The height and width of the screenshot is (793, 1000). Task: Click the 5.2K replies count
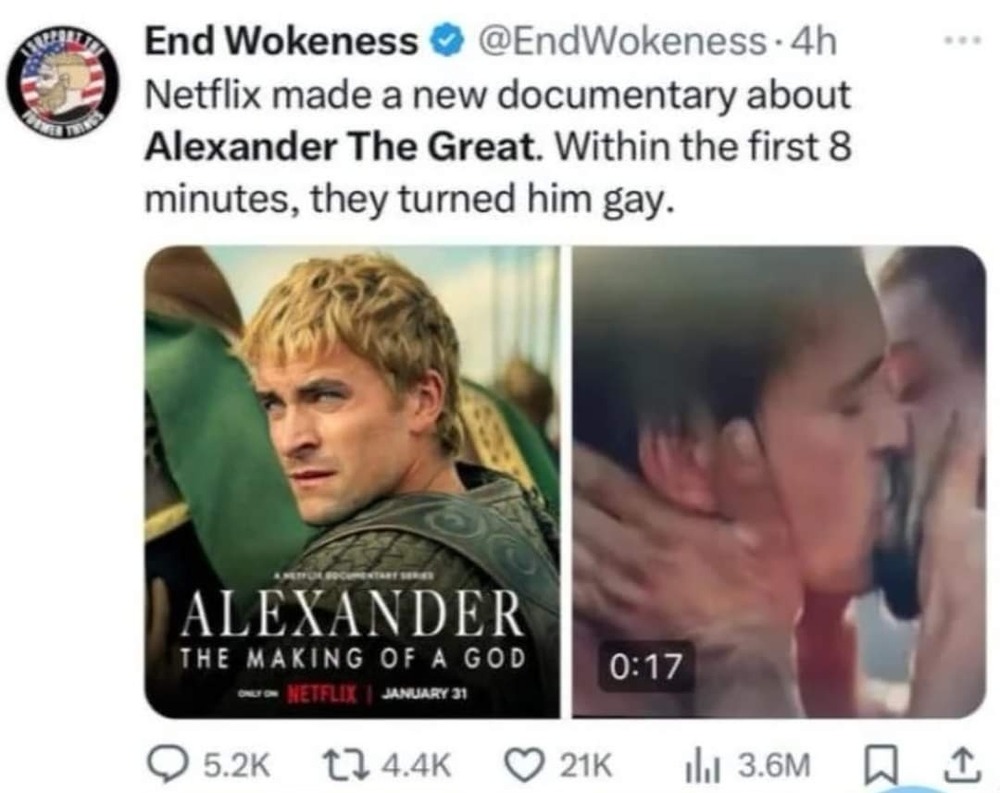pos(237,766)
